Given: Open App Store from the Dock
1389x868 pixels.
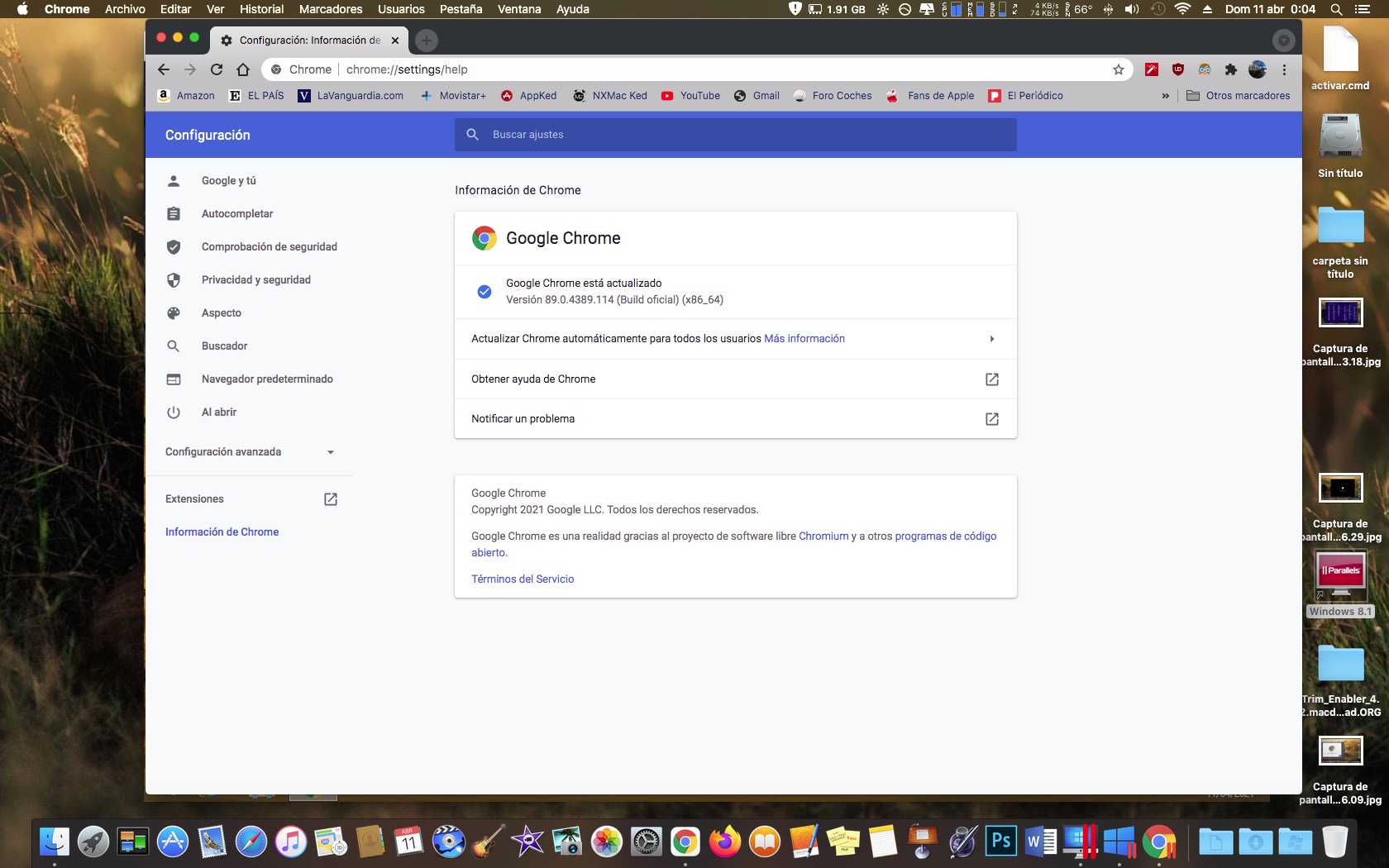Looking at the screenshot, I should tap(173, 842).
